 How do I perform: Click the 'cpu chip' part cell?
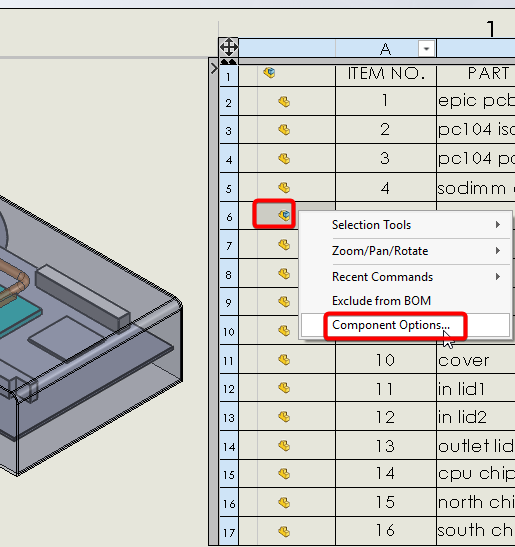coord(476,474)
